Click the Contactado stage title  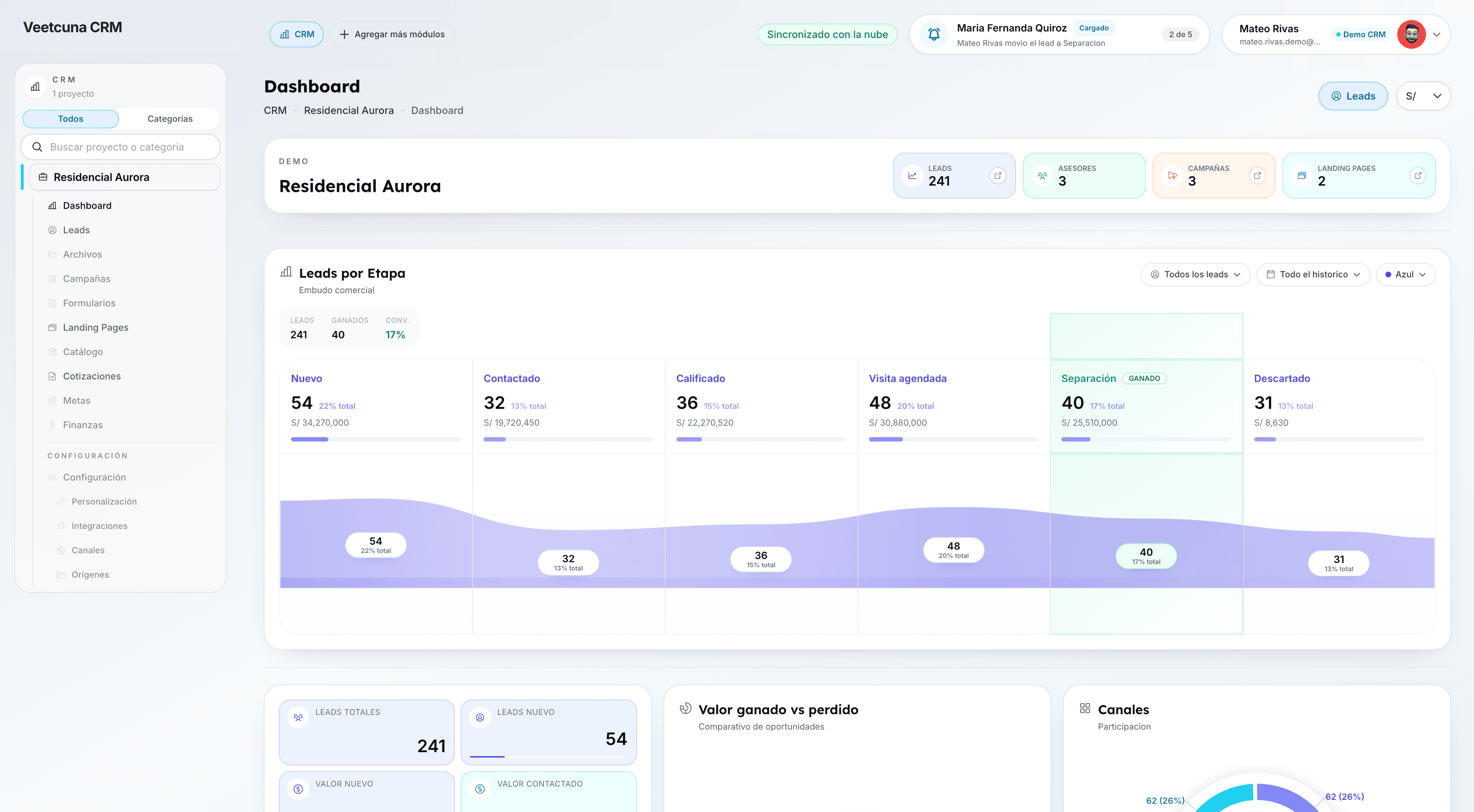coord(512,378)
